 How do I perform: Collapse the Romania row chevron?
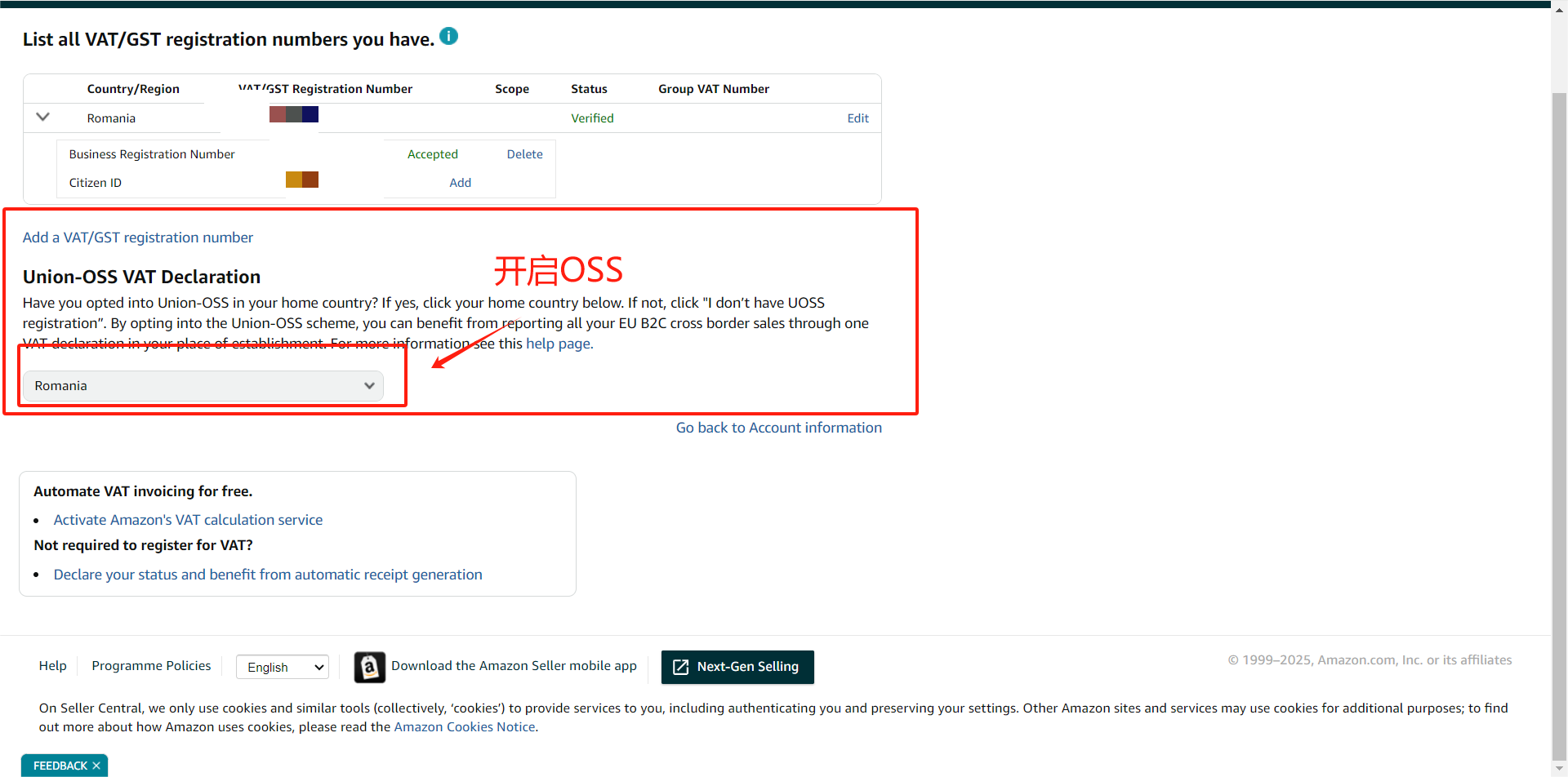point(43,117)
